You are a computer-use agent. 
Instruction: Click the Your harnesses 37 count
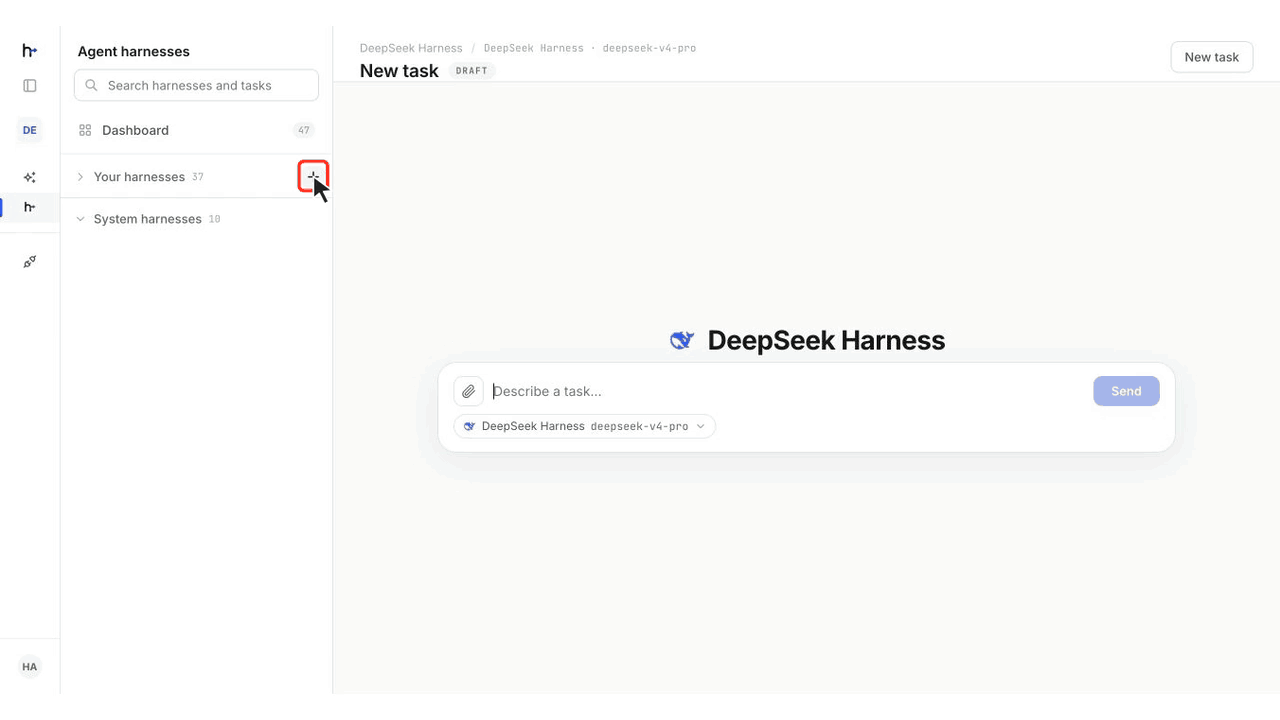point(198,177)
